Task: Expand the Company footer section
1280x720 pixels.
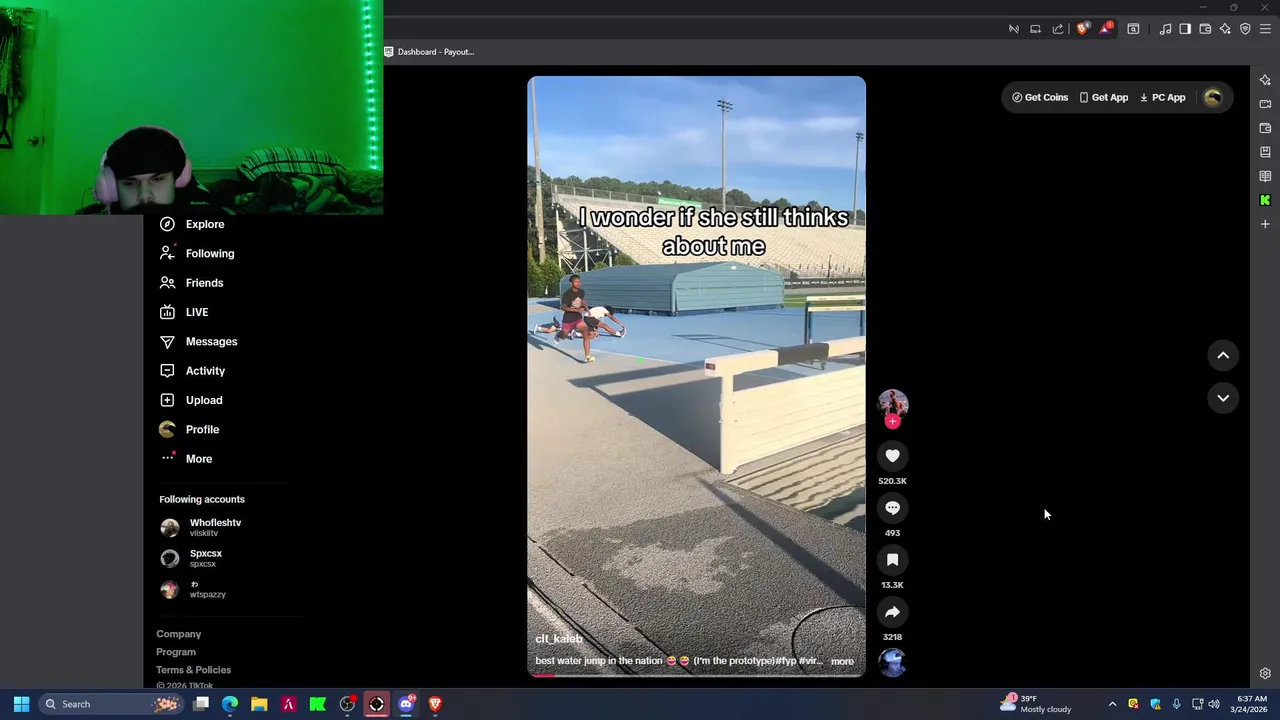Action: coord(178,634)
